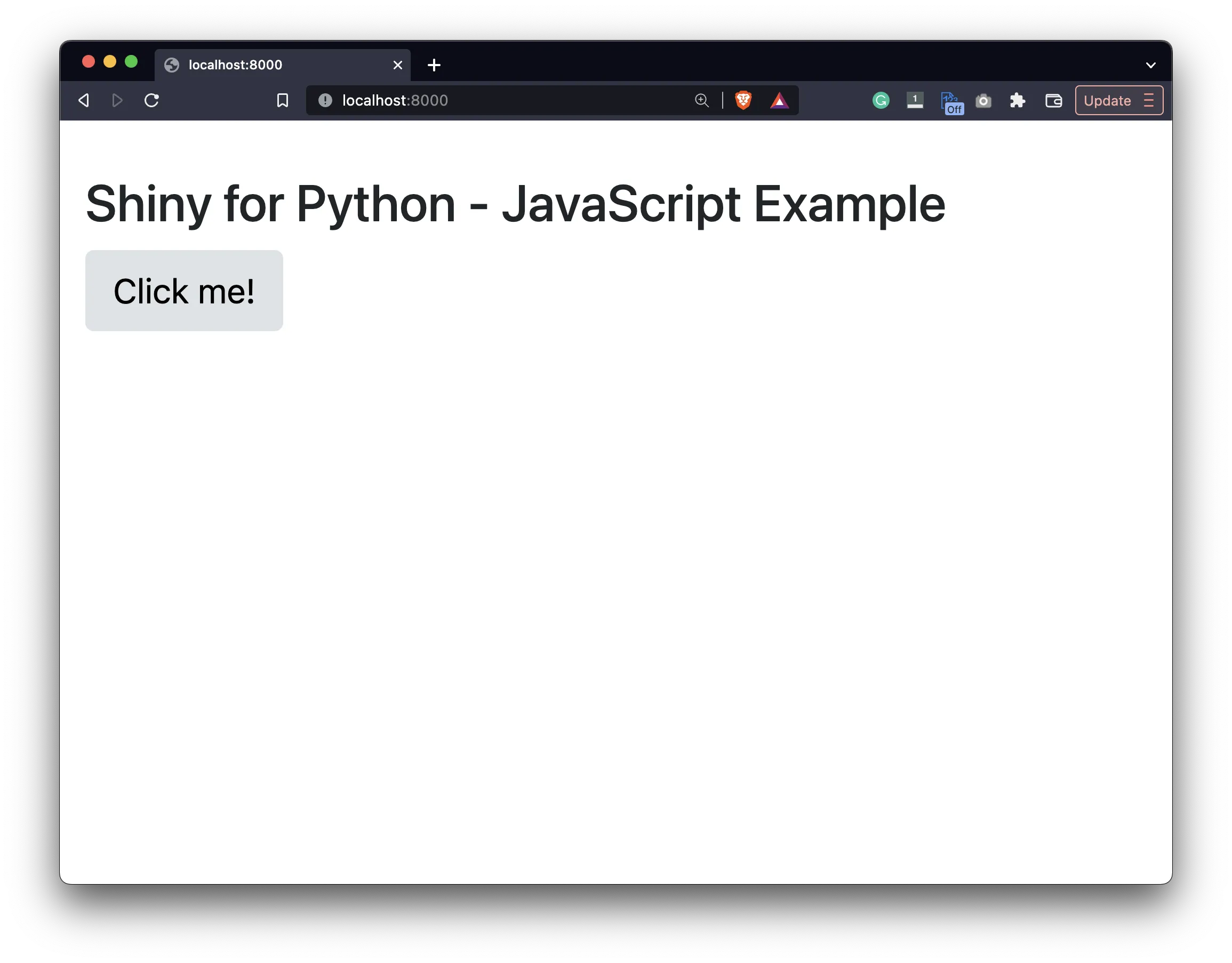
Task: Open Brave Rewards triangle icon
Action: point(780,100)
